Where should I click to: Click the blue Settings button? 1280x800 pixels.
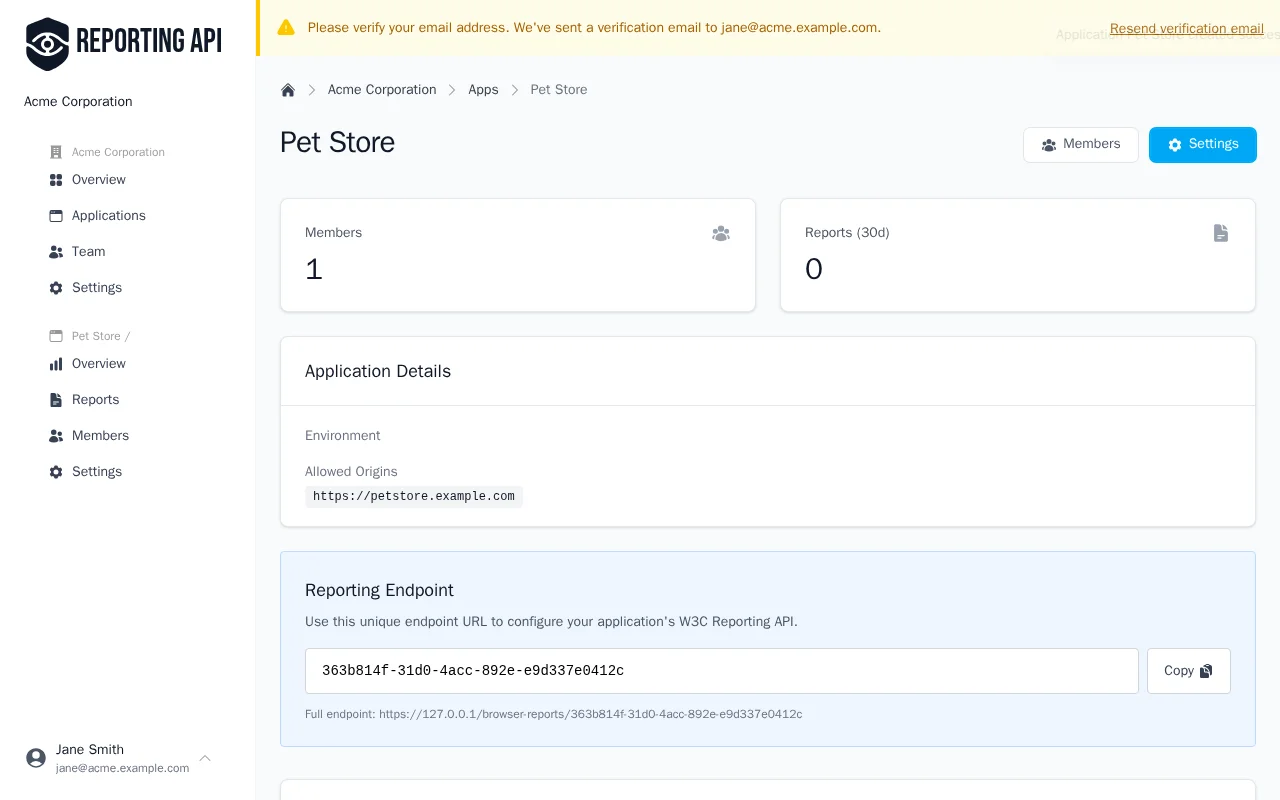(1203, 144)
